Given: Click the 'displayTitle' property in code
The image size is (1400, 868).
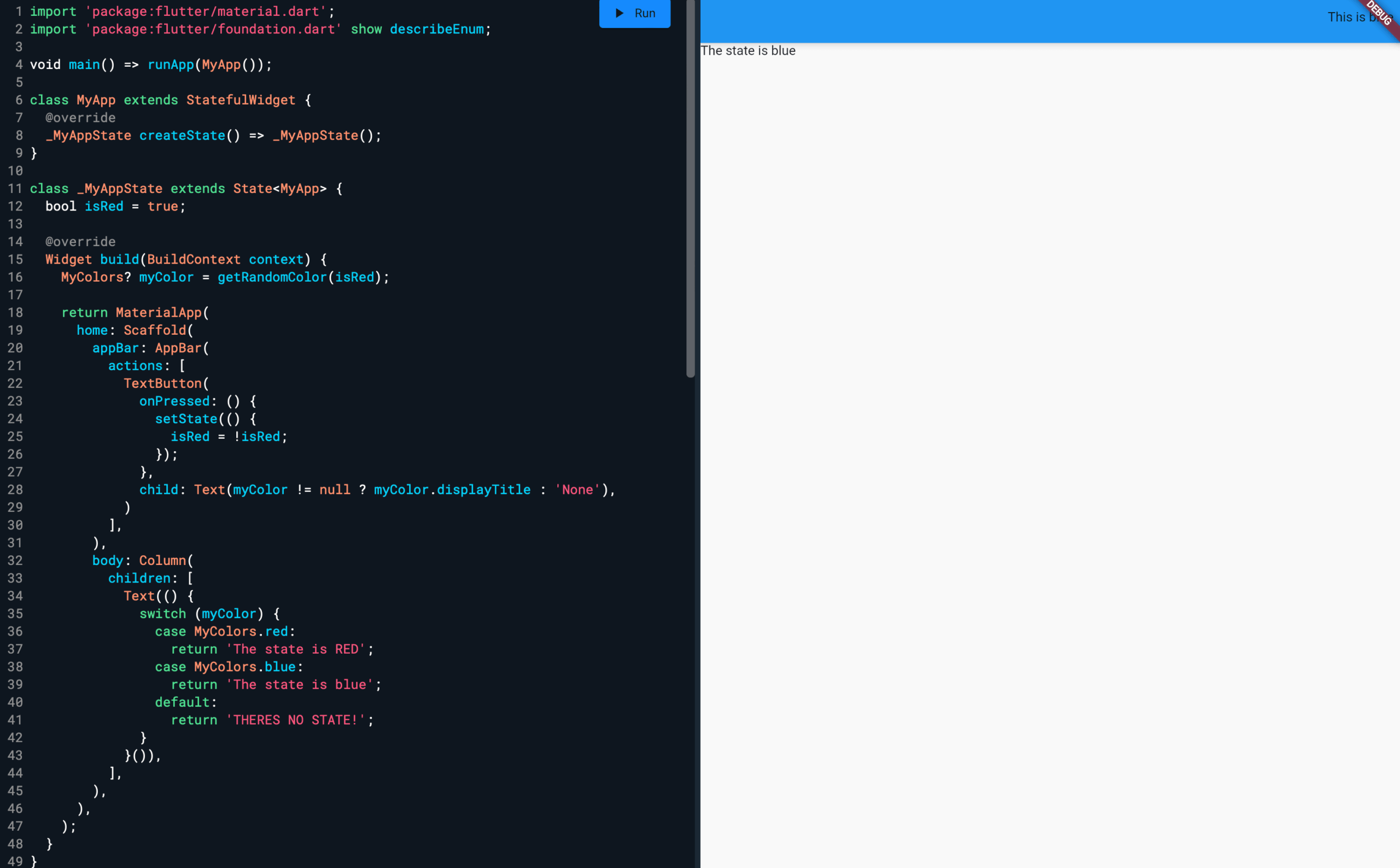Looking at the screenshot, I should point(483,490).
